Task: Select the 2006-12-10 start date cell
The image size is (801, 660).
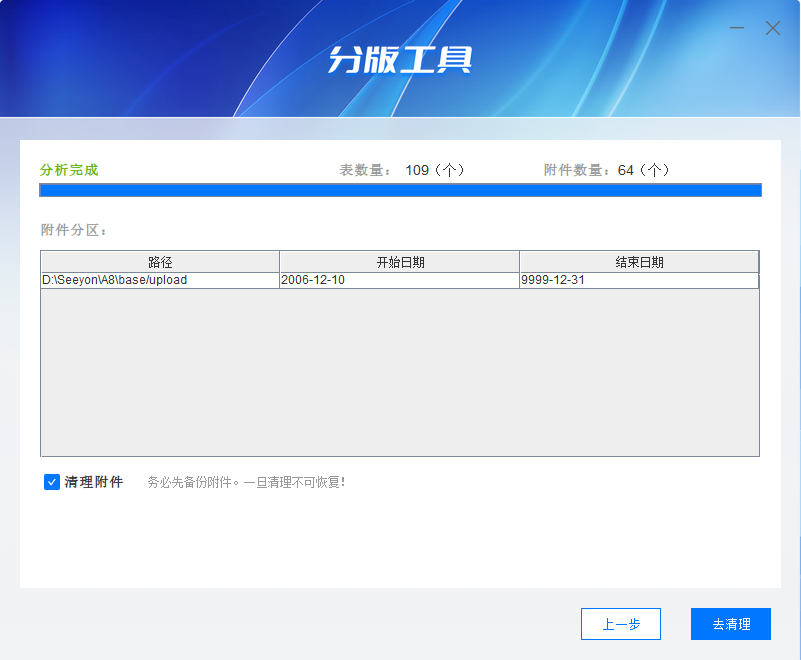Action: coord(400,281)
